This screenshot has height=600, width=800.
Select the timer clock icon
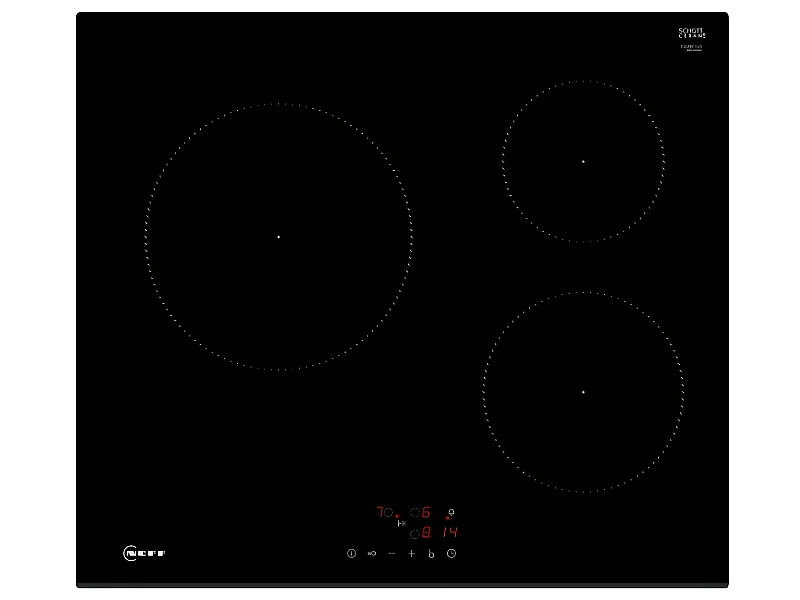tap(452, 553)
